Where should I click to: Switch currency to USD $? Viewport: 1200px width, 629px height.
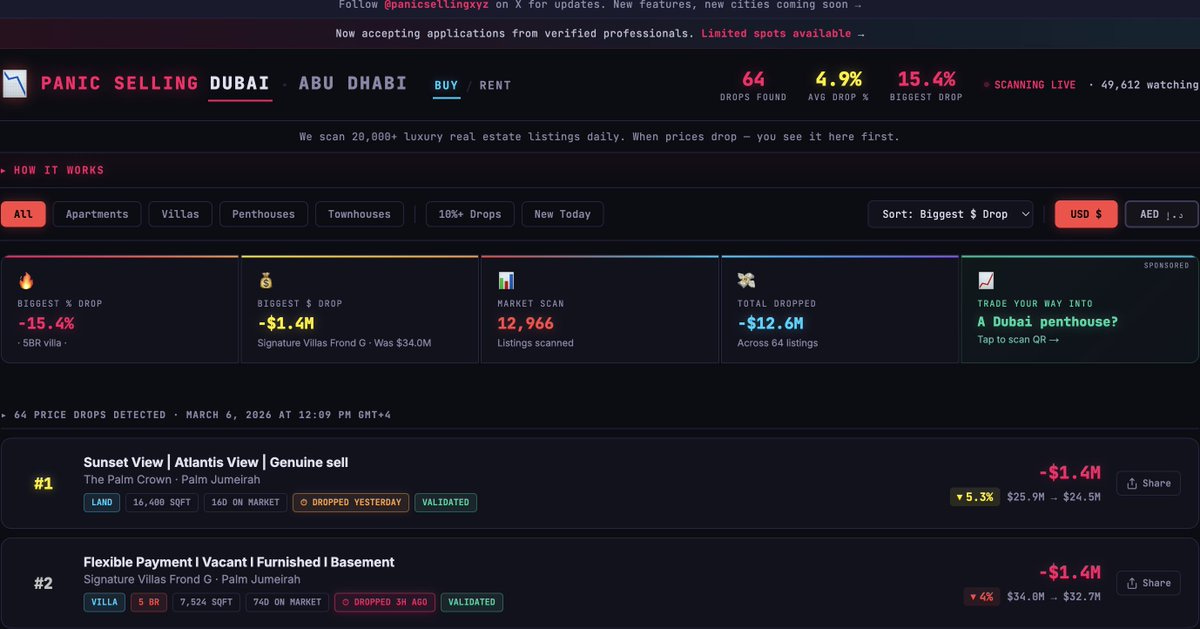(1086, 214)
